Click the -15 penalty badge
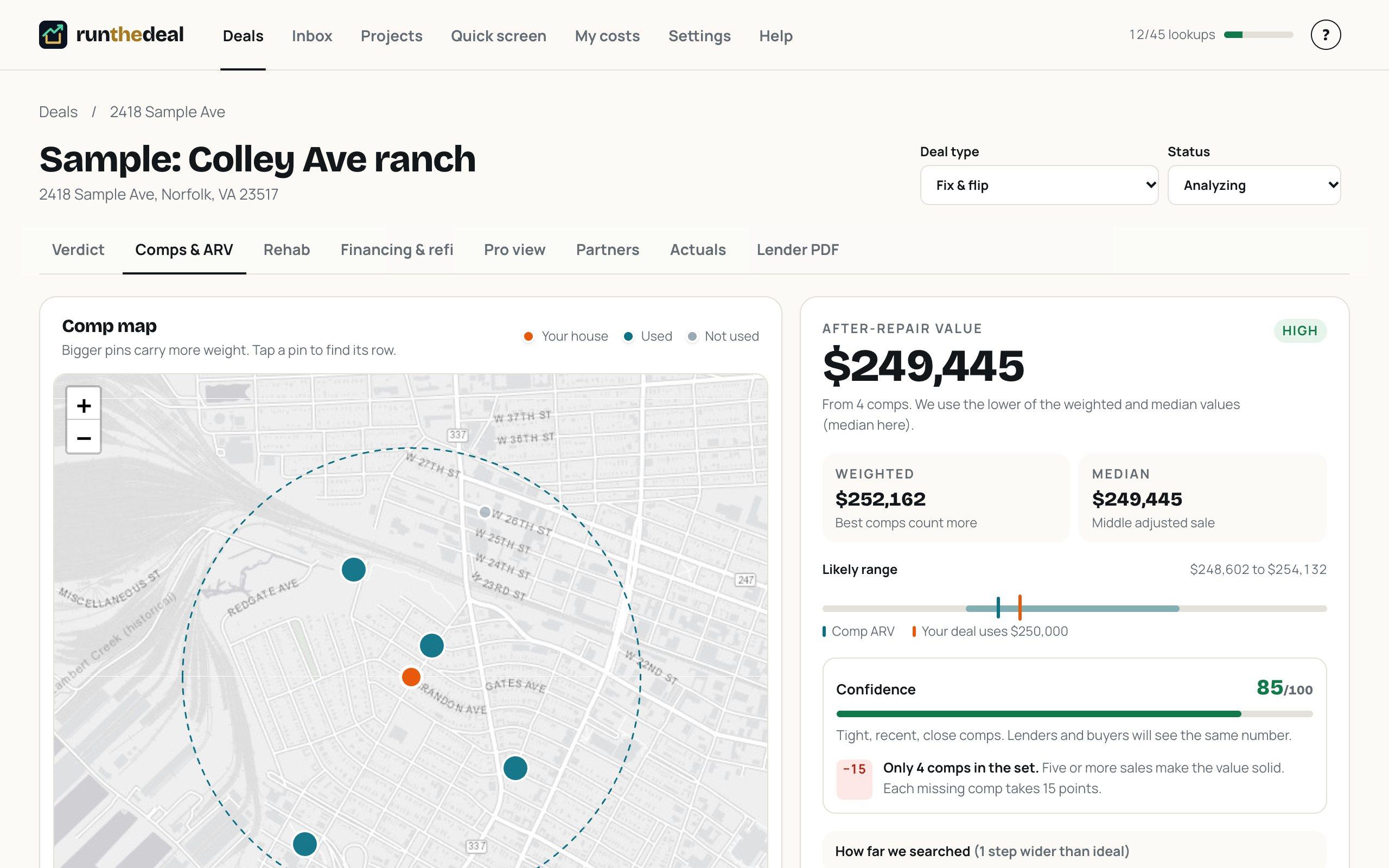 pyautogui.click(x=854, y=779)
